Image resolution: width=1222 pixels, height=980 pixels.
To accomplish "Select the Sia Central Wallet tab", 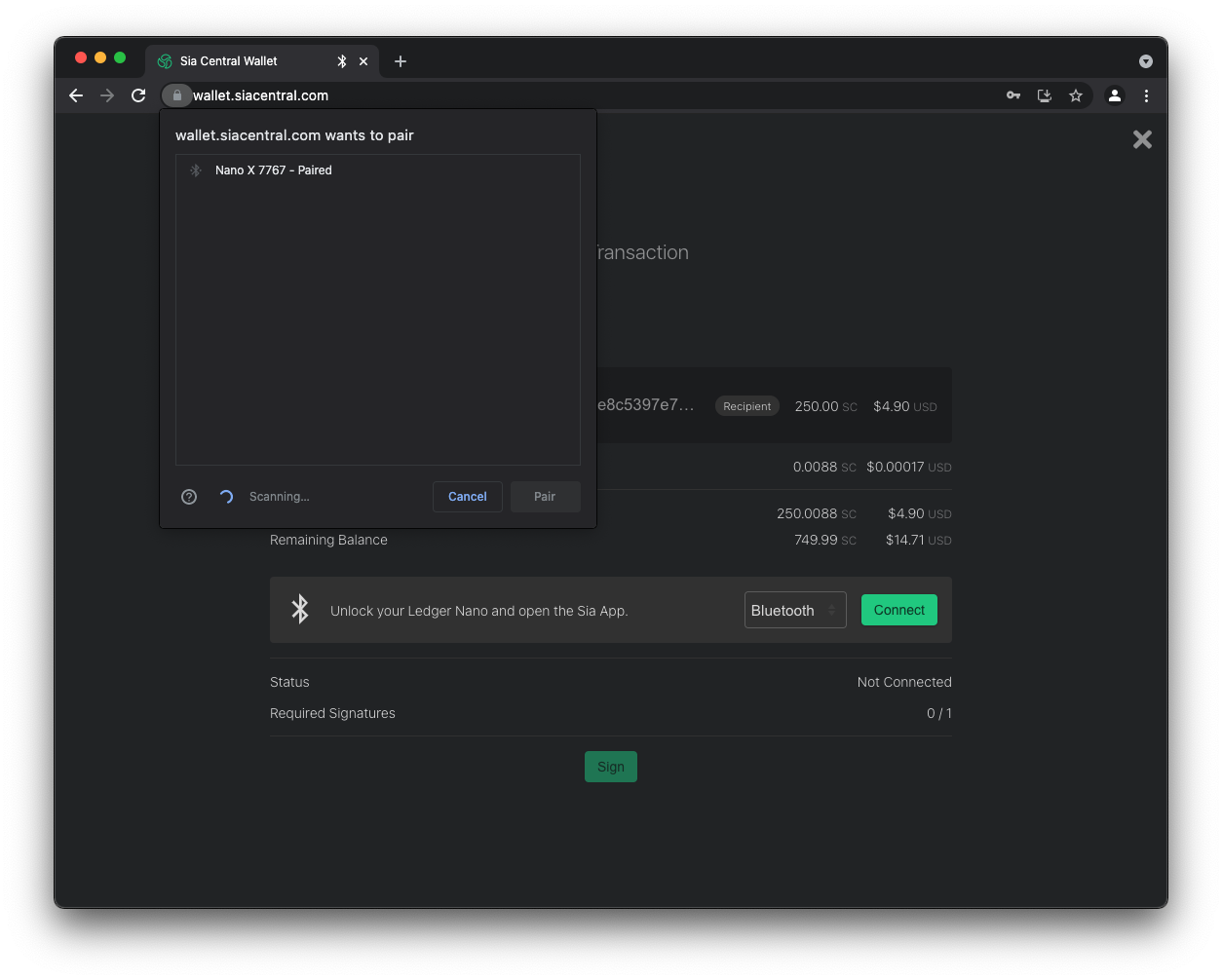I will click(263, 61).
